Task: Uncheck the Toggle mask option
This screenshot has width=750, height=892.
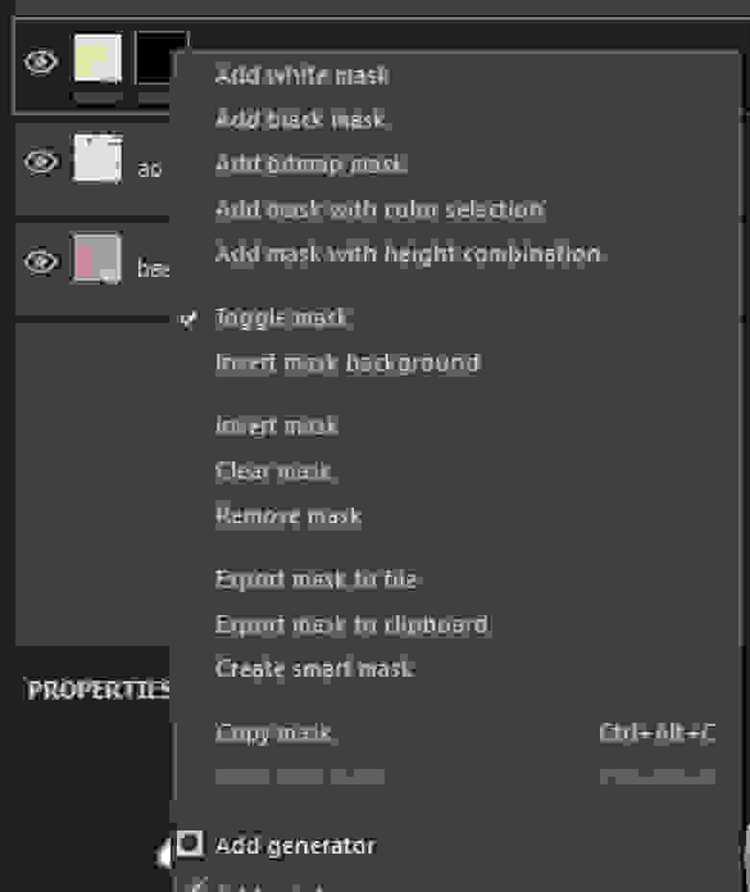Action: 283,317
